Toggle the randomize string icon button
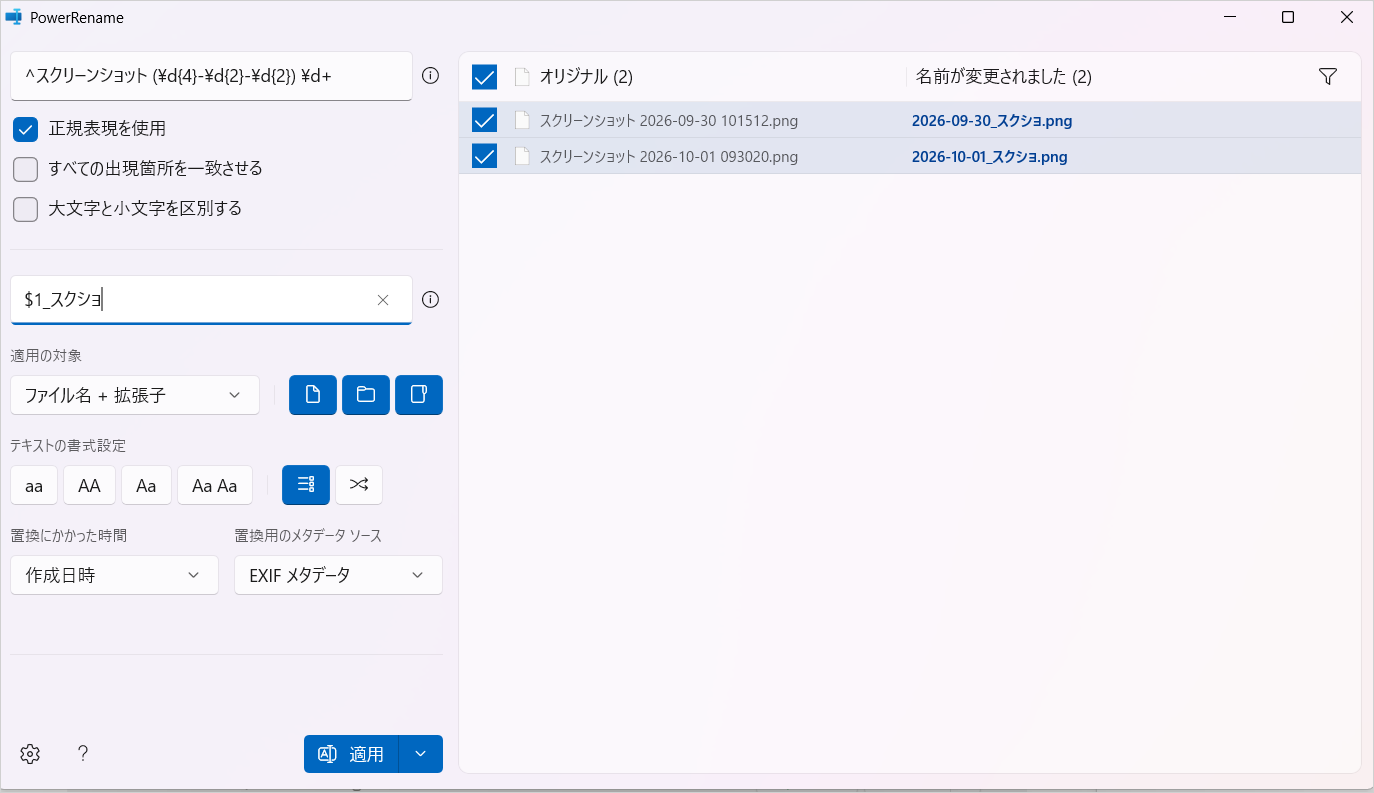The width and height of the screenshot is (1374, 793). (359, 485)
